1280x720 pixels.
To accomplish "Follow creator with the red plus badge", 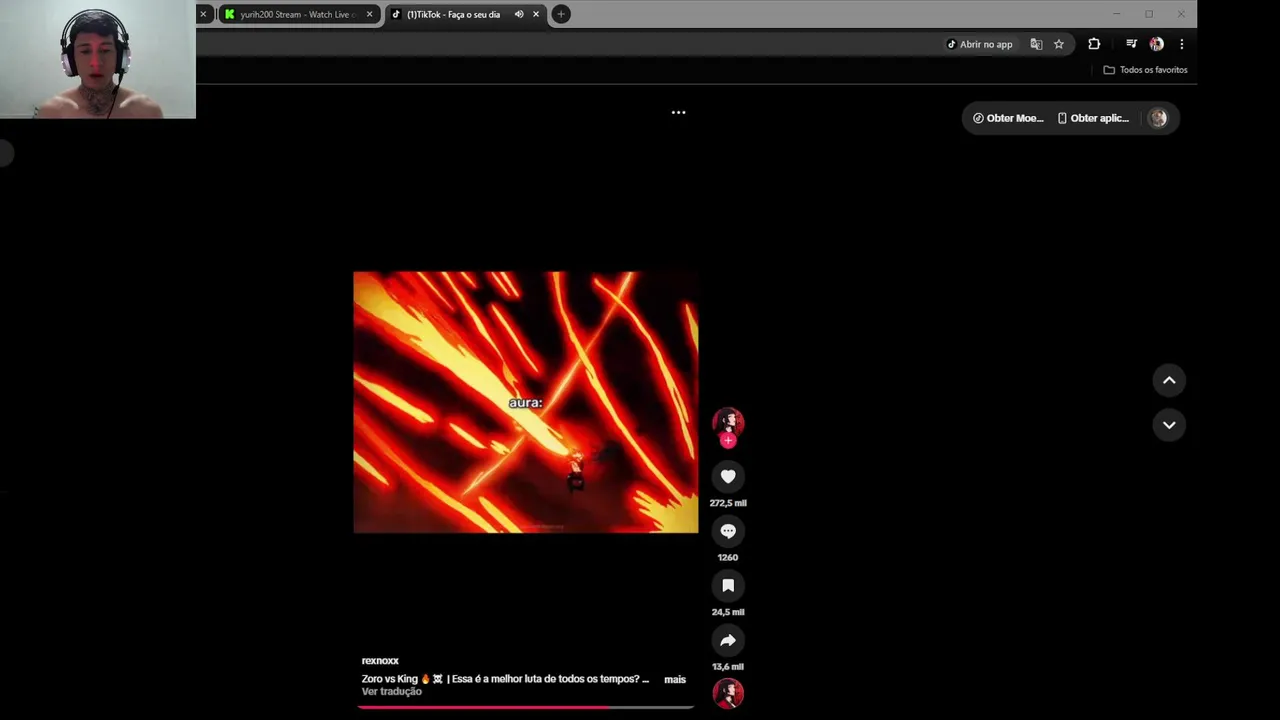I will [x=728, y=440].
